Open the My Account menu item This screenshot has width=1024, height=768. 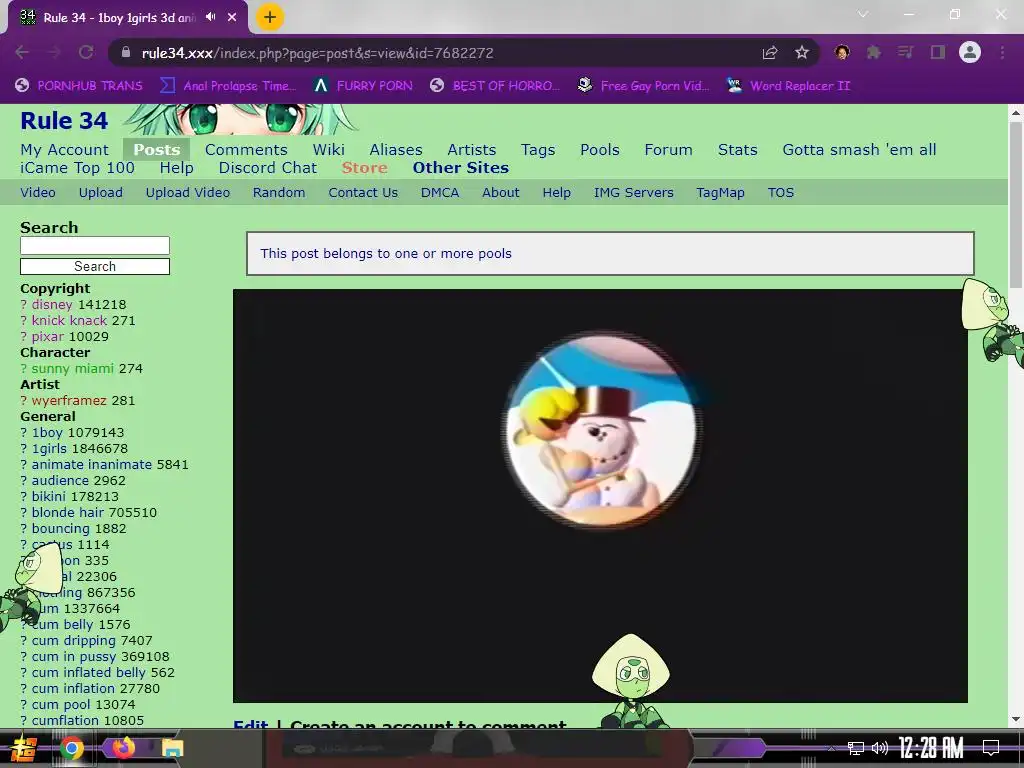tap(64, 150)
